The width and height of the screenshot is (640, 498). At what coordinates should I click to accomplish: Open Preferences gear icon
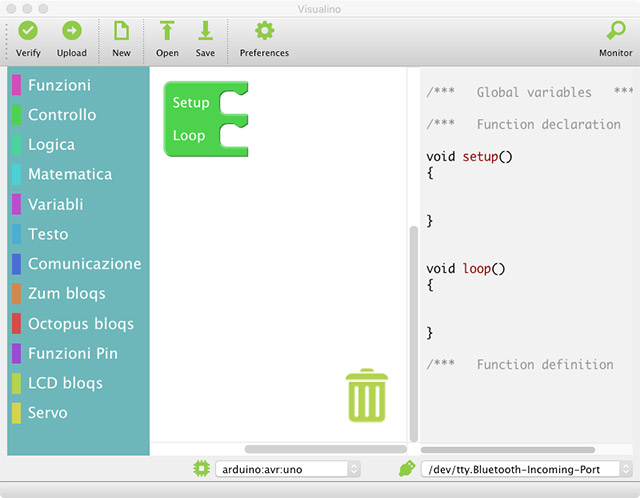click(x=264, y=32)
